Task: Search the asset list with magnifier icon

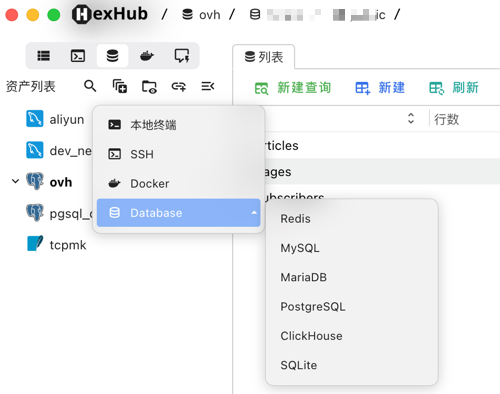Action: (90, 87)
